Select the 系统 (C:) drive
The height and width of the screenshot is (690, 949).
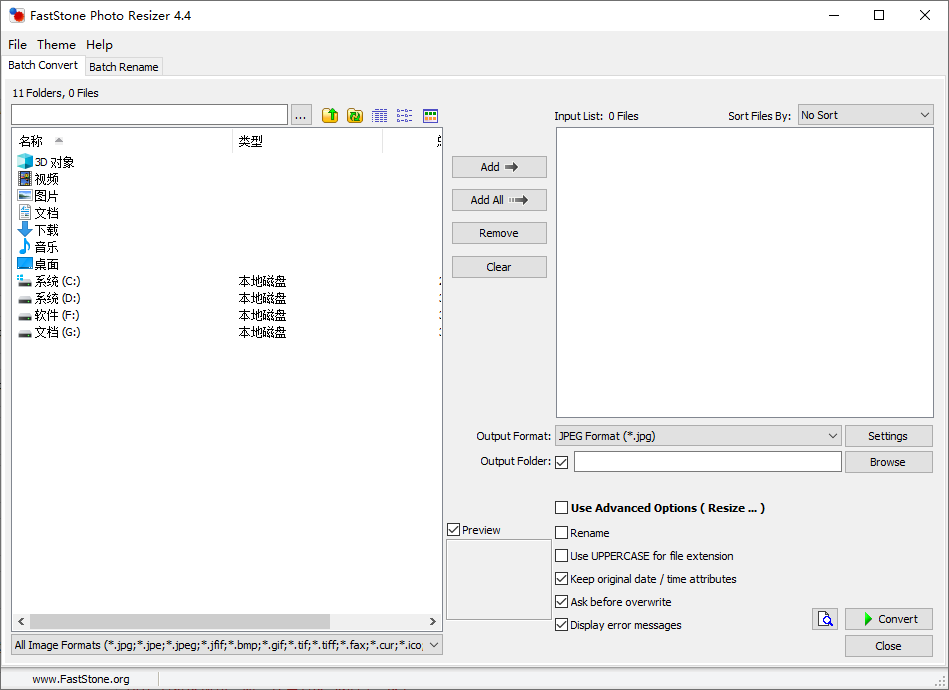click(57, 281)
